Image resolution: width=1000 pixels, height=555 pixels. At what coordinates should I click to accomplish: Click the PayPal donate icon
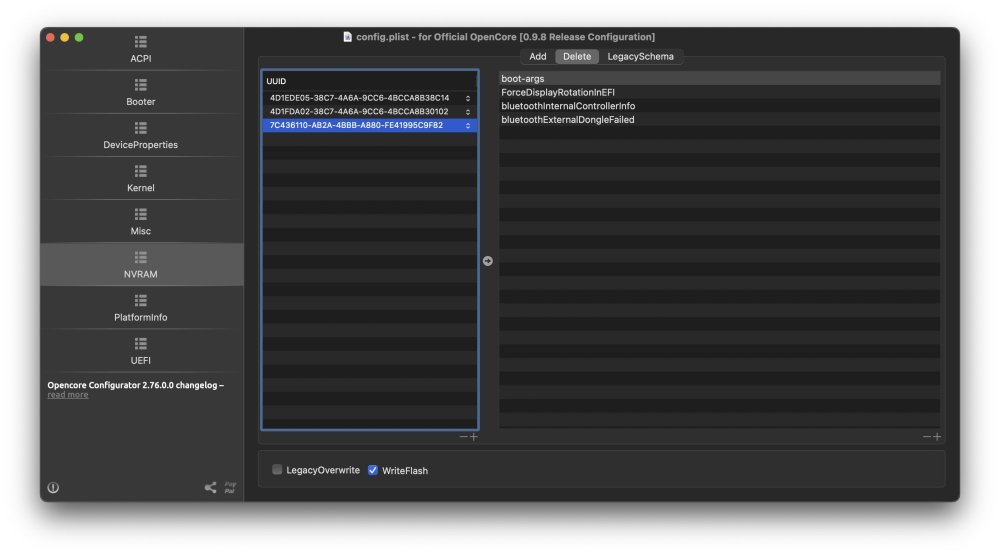(230, 487)
